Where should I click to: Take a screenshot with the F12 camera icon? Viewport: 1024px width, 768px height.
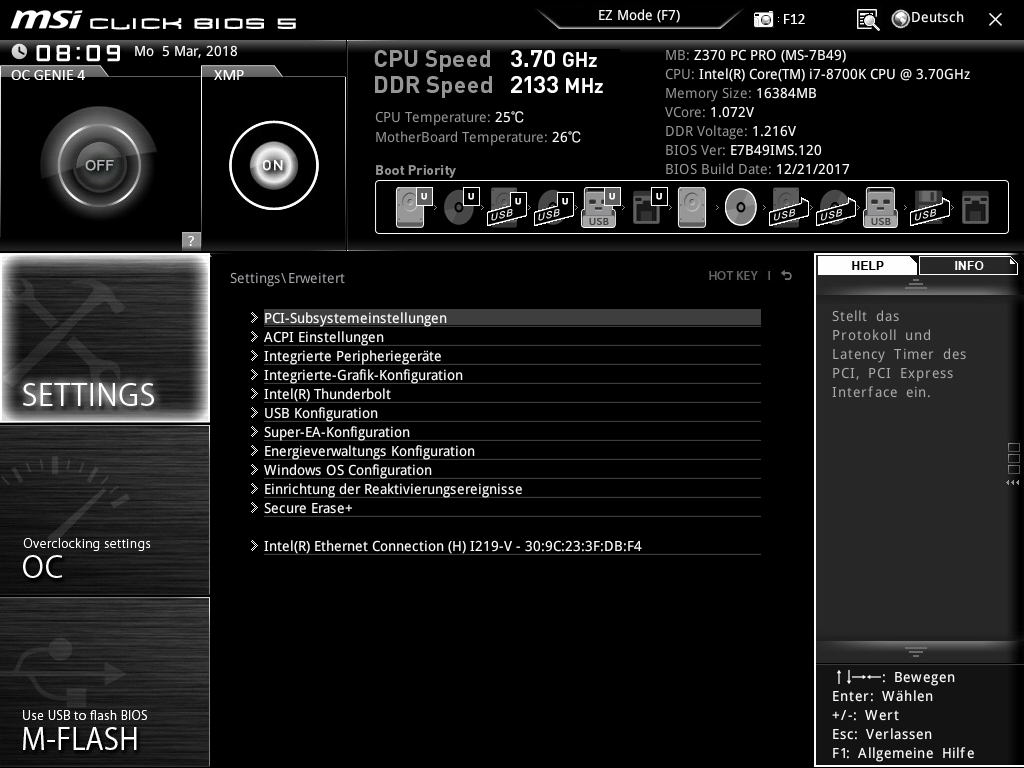click(x=763, y=19)
